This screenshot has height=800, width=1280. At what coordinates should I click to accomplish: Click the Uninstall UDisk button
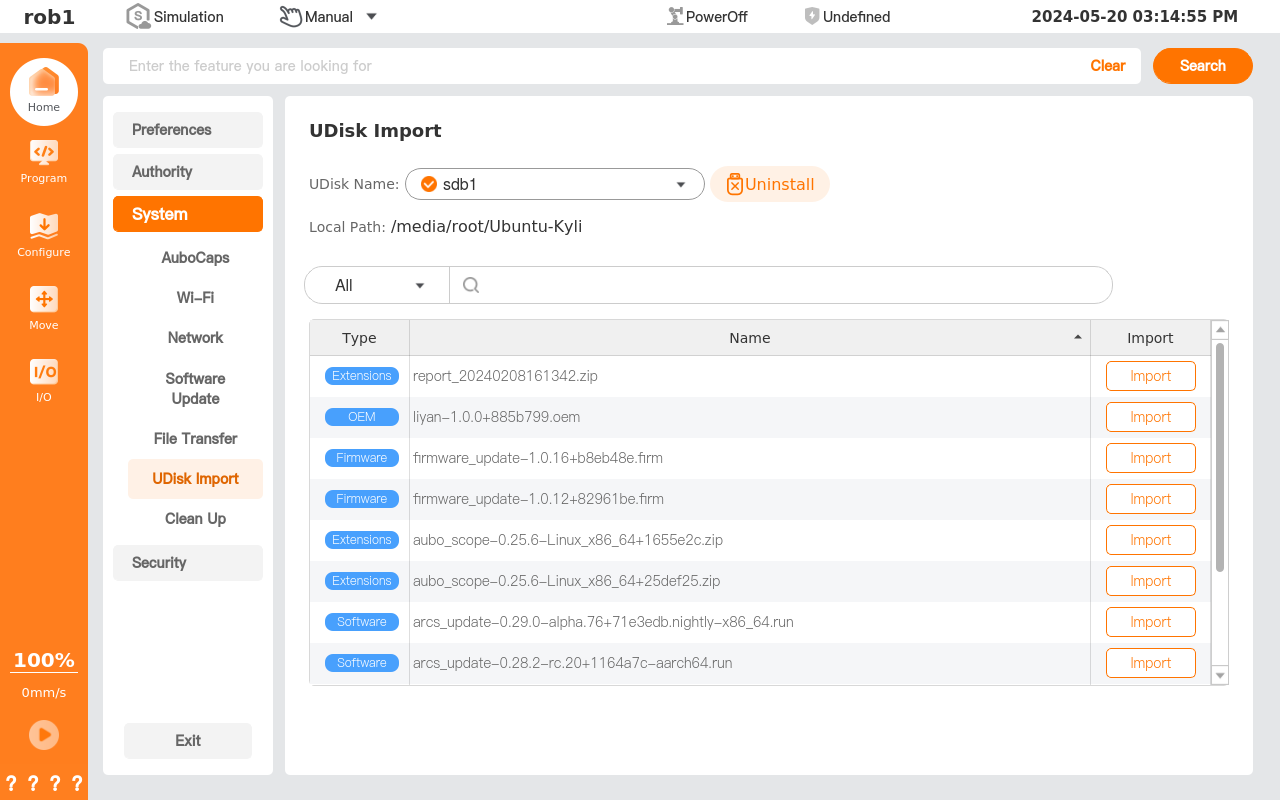[770, 184]
